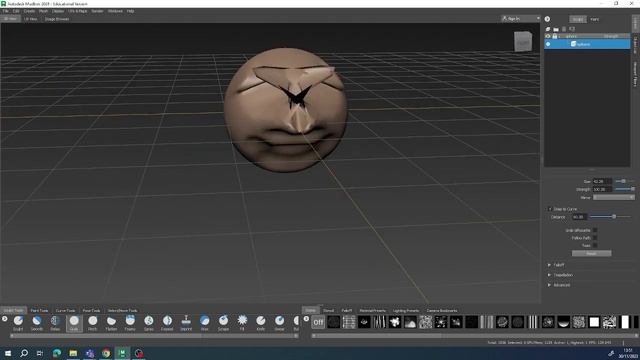The width and height of the screenshot is (640, 360).
Task: Switch to the Lighting Presets tab
Action: (x=406, y=311)
